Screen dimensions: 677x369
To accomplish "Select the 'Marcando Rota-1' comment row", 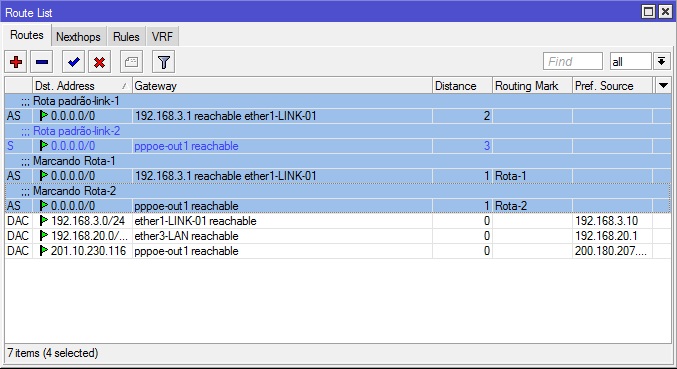I will [338, 161].
